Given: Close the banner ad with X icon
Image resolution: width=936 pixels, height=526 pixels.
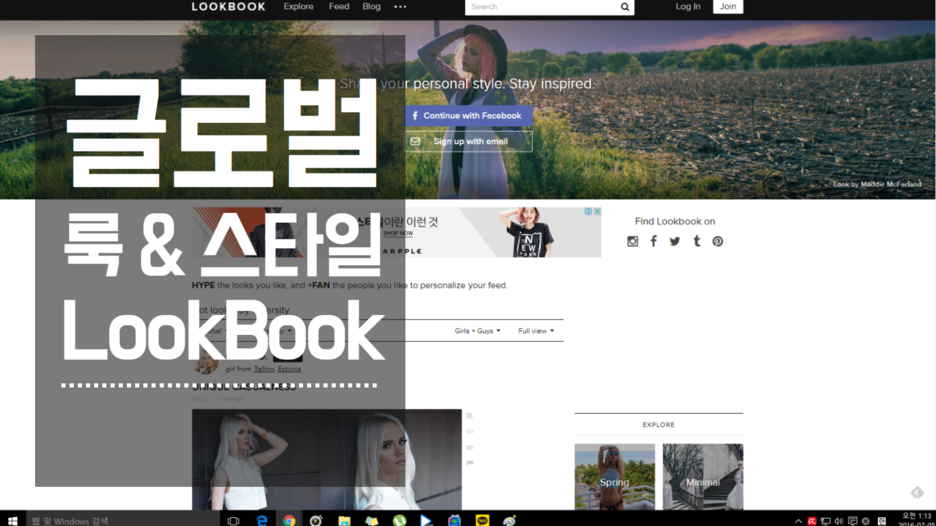Looking at the screenshot, I should tap(597, 211).
